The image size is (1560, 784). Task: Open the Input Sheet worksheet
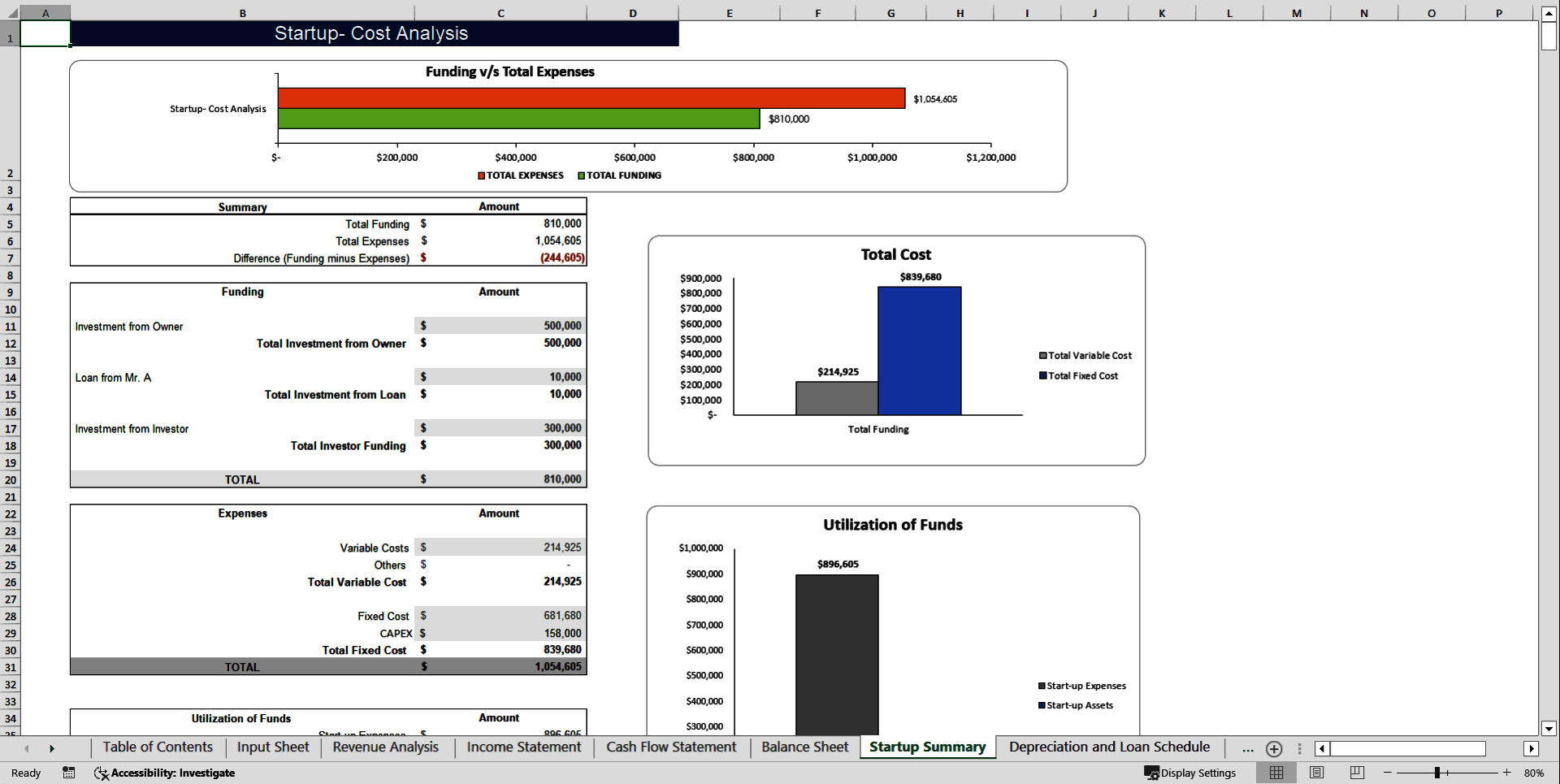tap(272, 747)
